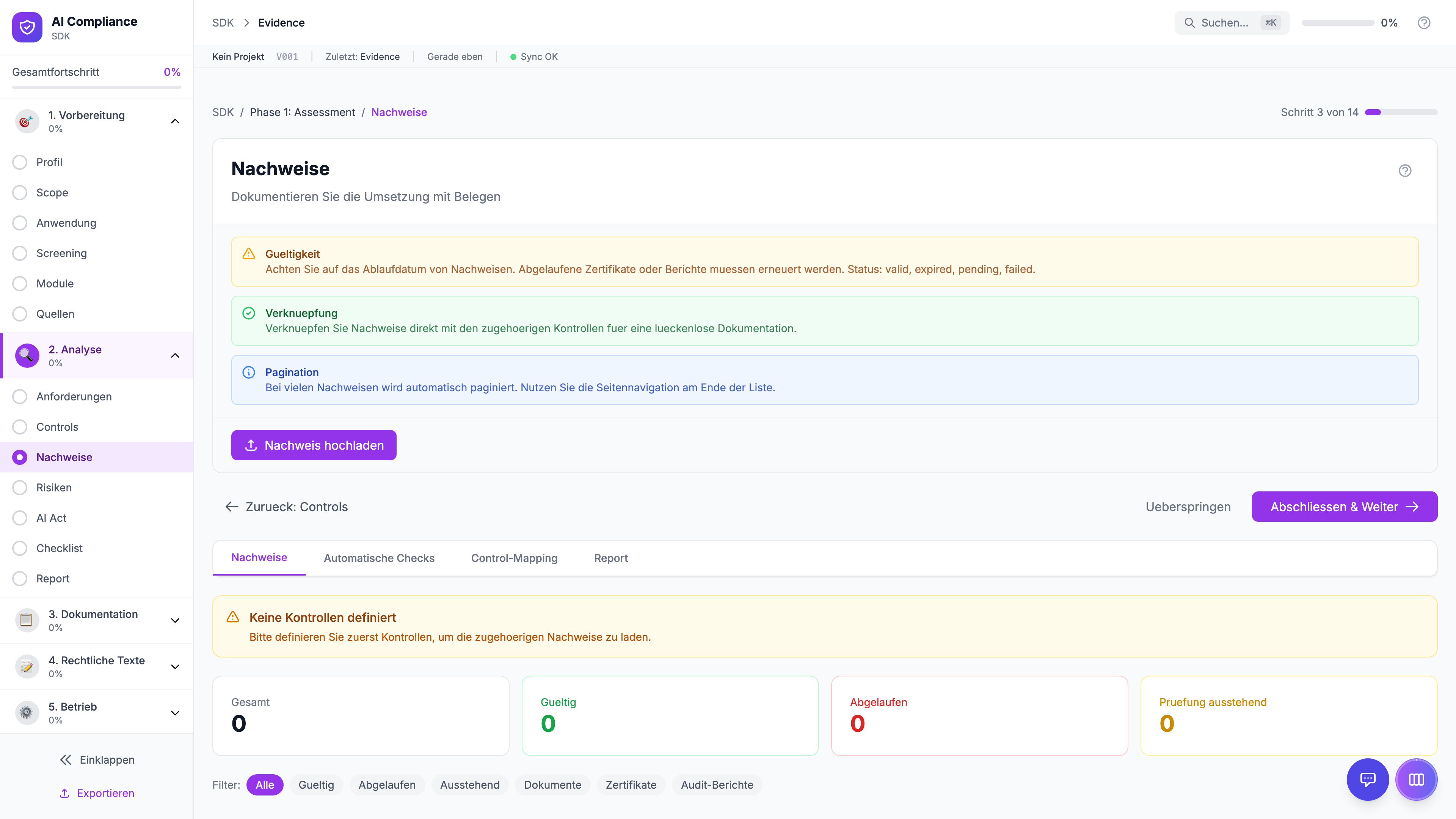1456x819 pixels.
Task: Collapse the 1. Vorbereitung section chevron
Action: (x=175, y=121)
